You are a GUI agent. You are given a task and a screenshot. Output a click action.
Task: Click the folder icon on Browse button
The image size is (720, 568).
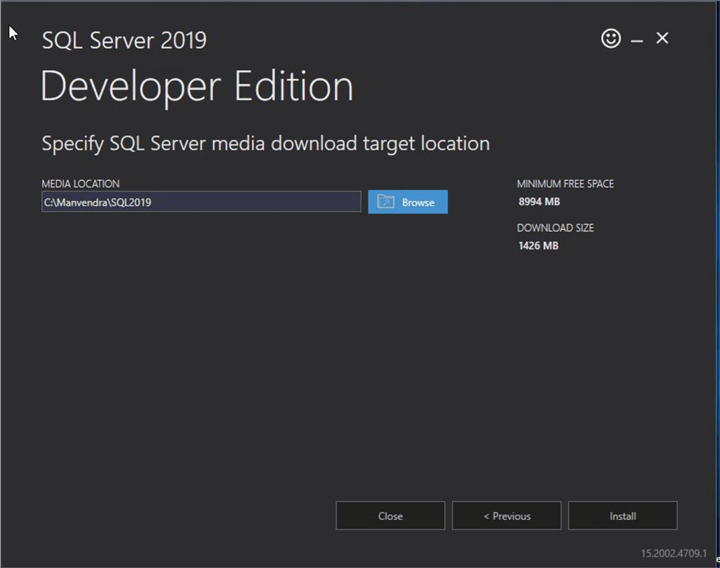[x=386, y=202]
